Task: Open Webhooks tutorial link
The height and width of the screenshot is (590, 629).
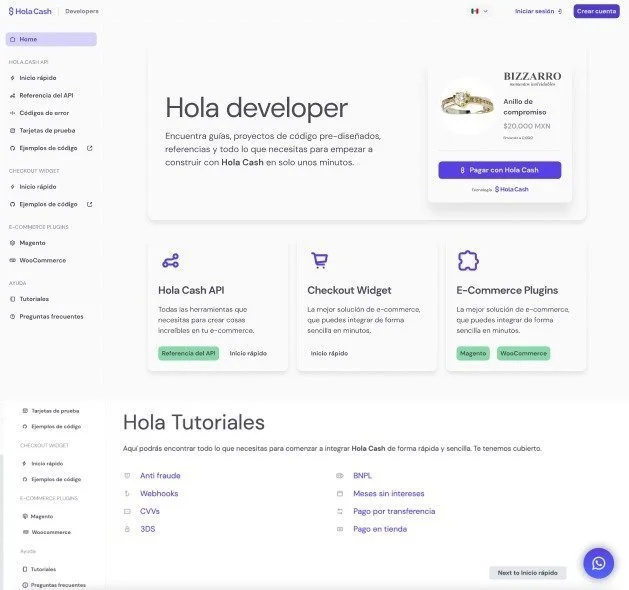Action: 159,493
